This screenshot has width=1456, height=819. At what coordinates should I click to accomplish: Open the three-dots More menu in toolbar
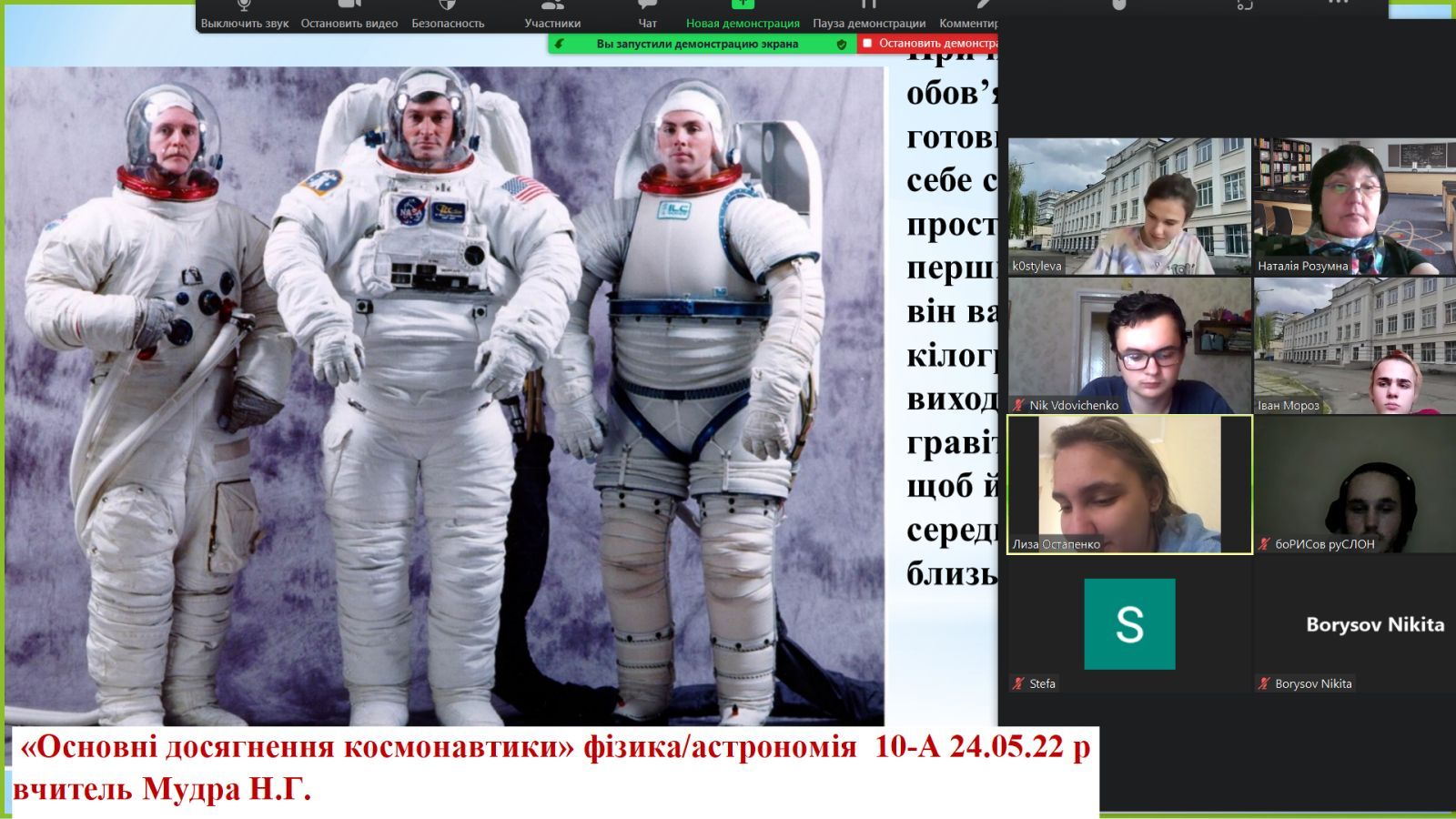coord(1338,5)
